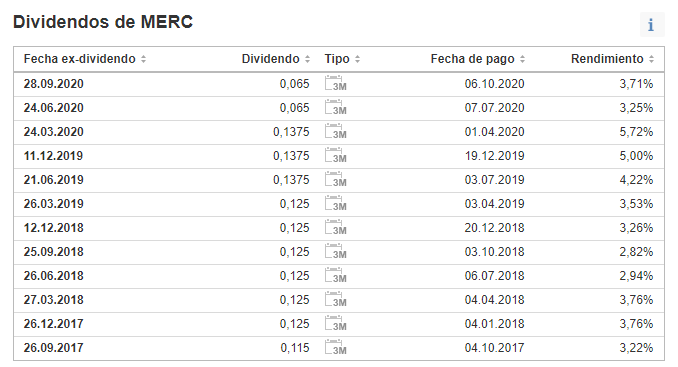Click yield value 5,72%
Image resolution: width=678 pixels, height=367 pixels.
[x=636, y=132]
